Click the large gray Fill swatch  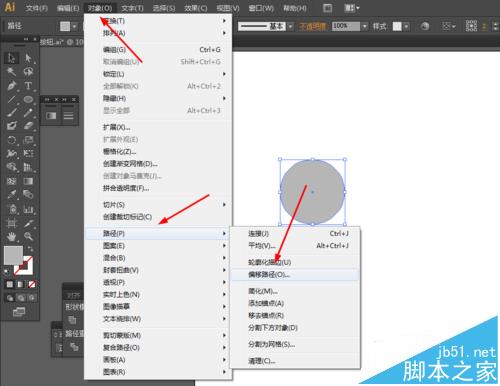[x=13, y=255]
